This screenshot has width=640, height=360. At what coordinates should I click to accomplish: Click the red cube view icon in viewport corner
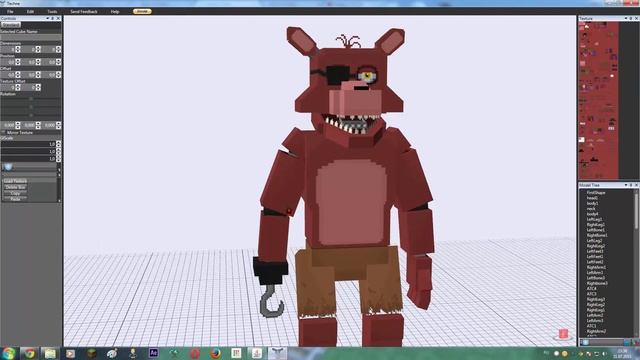563,334
